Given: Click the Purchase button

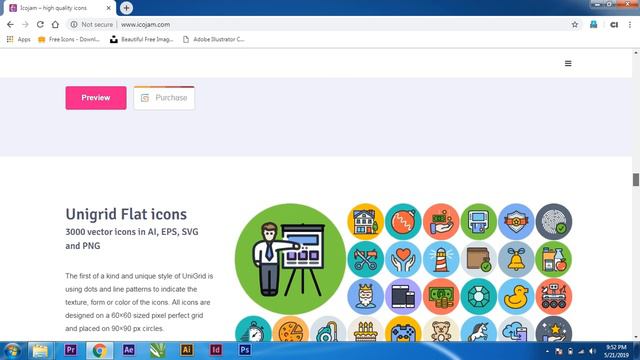Looking at the screenshot, I should [164, 98].
